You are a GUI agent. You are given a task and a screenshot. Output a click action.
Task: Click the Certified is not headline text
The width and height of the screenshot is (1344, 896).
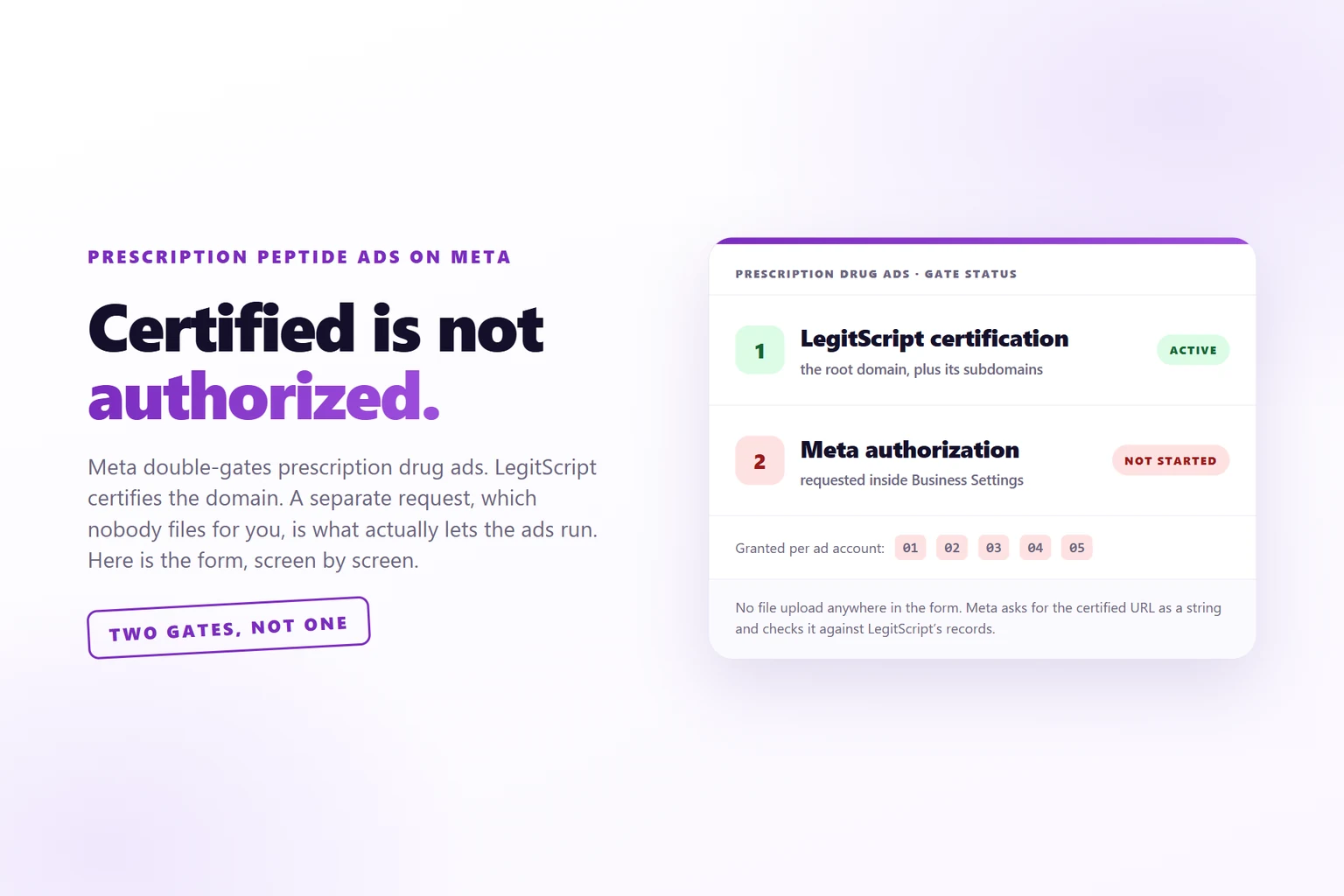[x=316, y=329]
